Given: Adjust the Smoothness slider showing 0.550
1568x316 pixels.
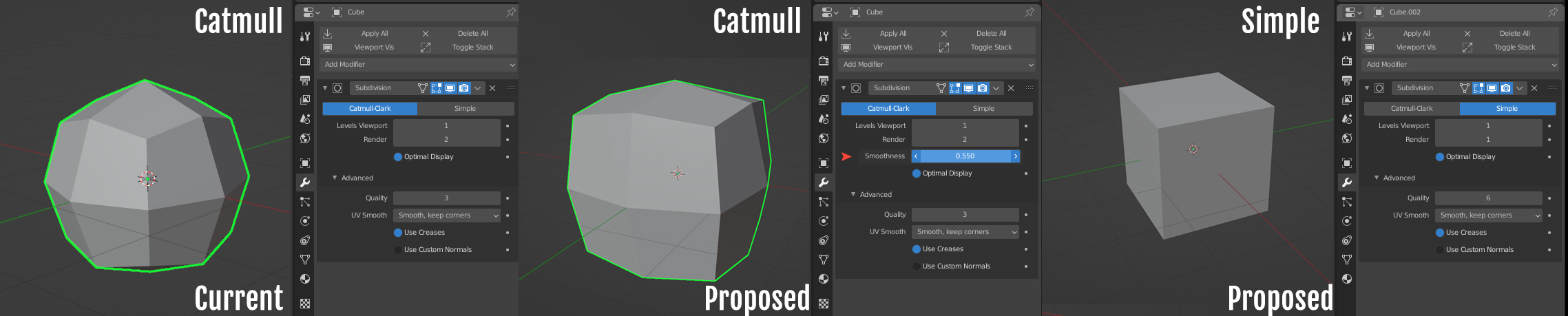Looking at the screenshot, I should click(965, 156).
